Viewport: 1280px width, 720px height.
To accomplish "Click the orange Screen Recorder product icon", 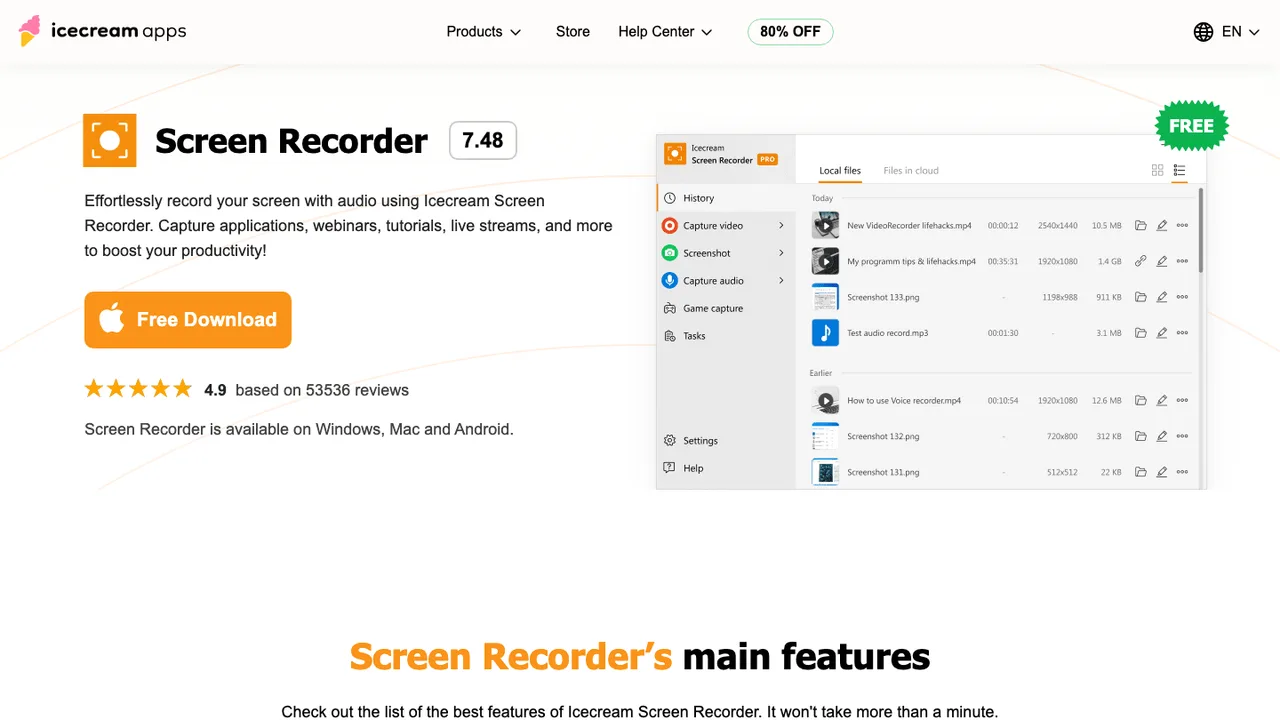I will click(x=110, y=141).
